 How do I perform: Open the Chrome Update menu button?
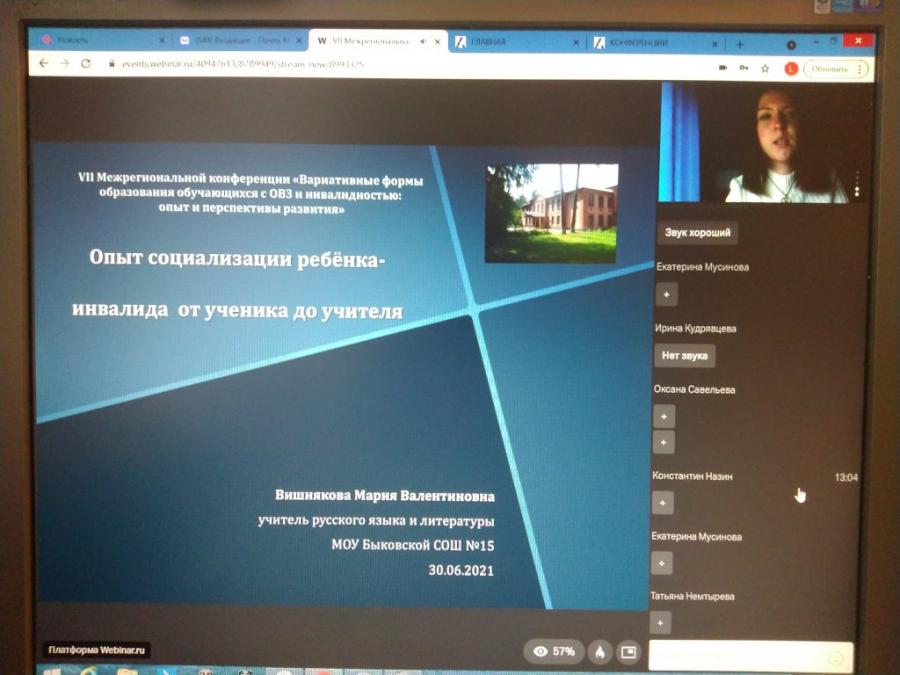pyautogui.click(x=836, y=69)
